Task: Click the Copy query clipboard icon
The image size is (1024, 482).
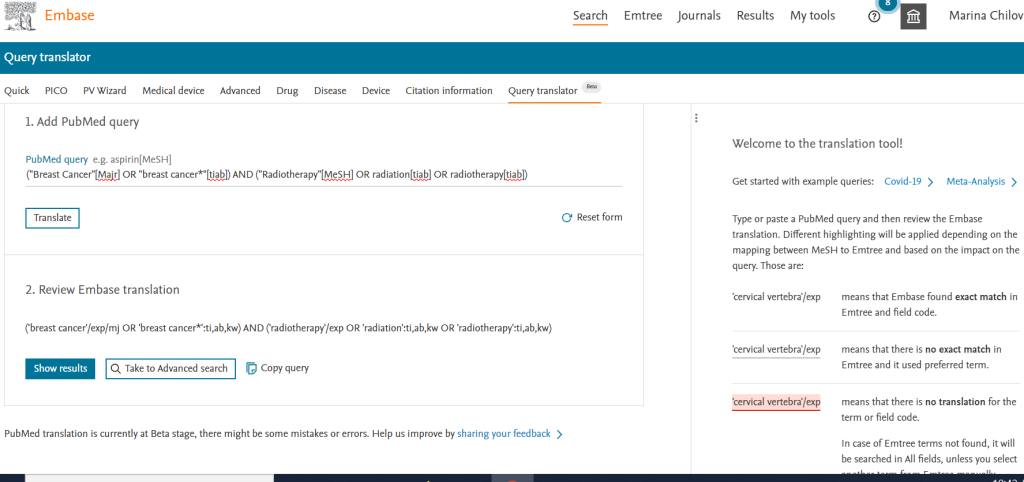Action: (251, 368)
